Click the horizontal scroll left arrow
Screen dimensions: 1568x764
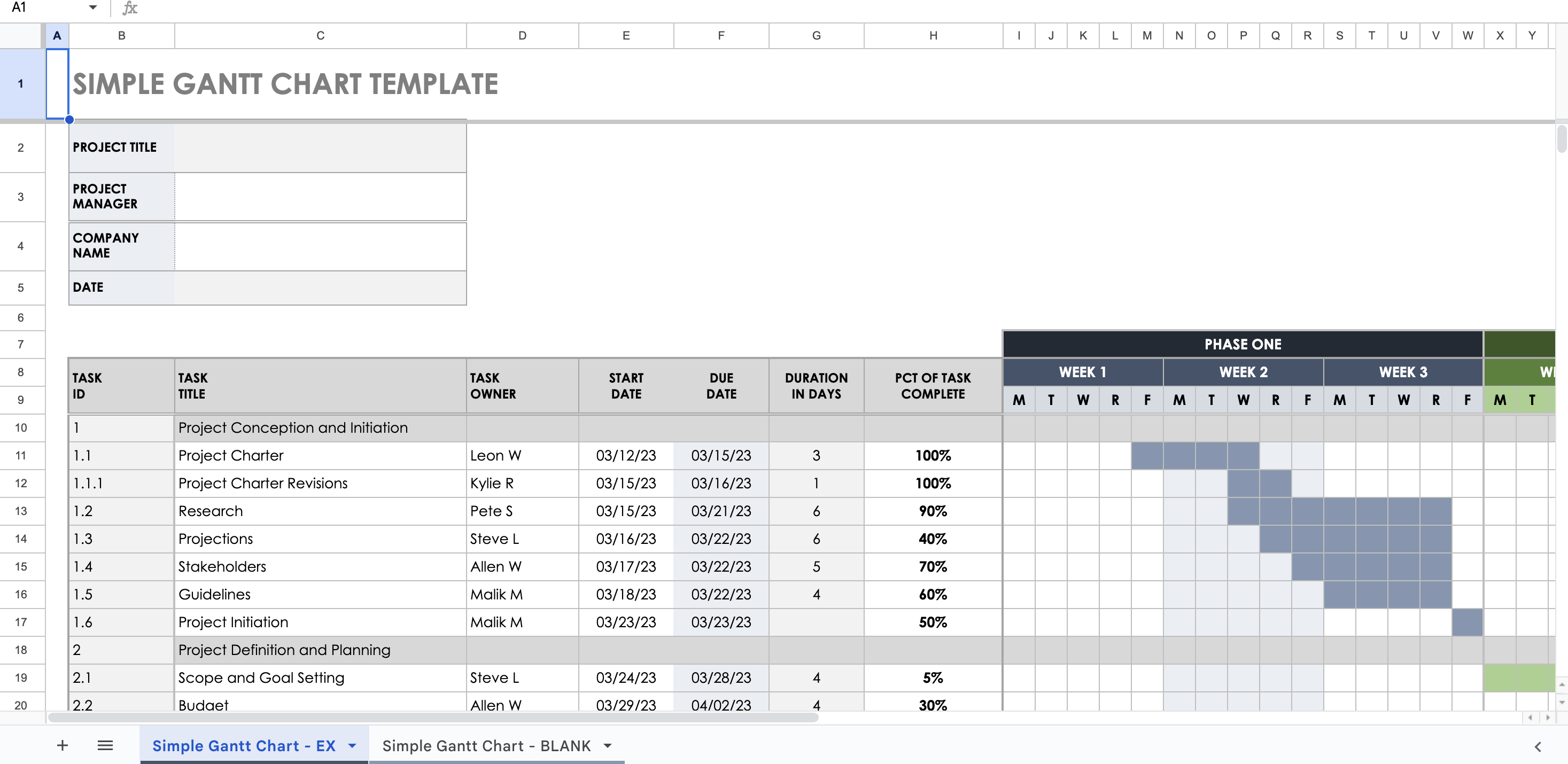[x=1530, y=717]
